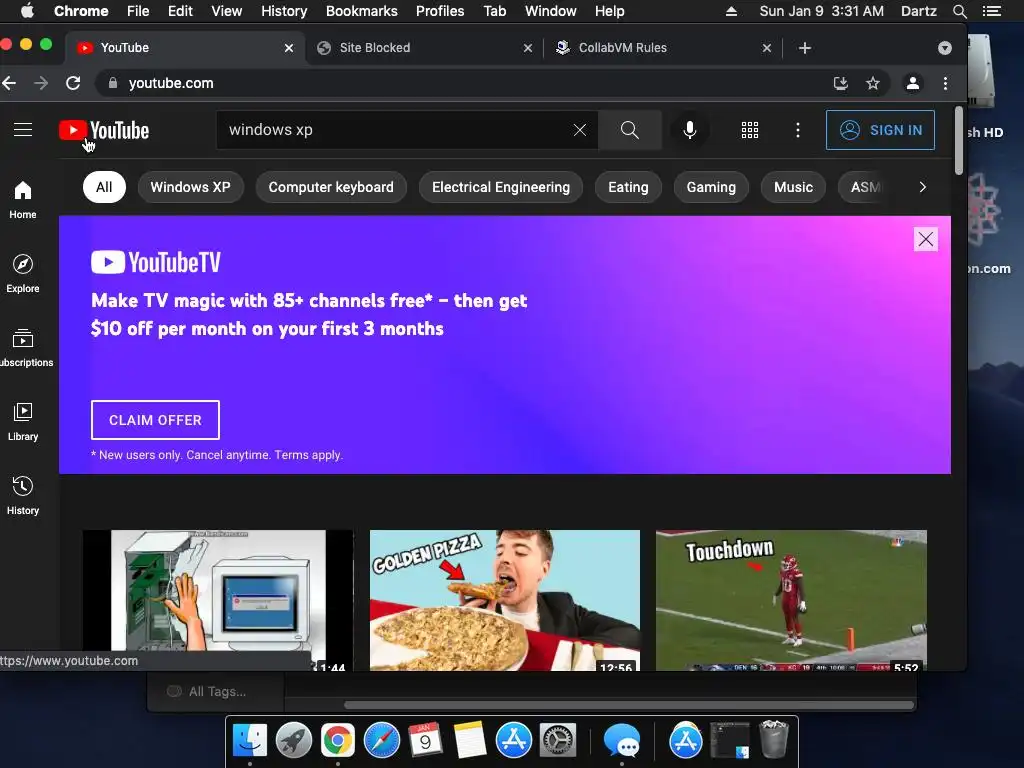
Task: Click the horizontal scrollbar in the back window
Action: [628, 705]
